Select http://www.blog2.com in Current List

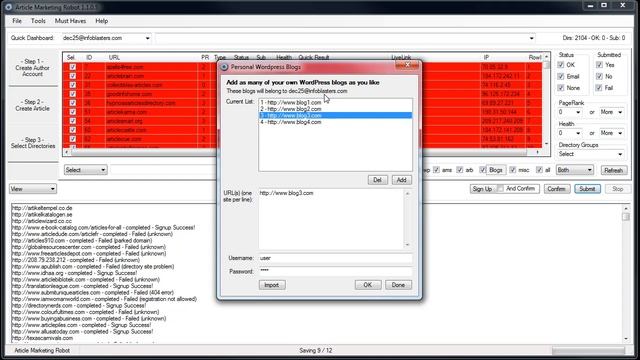click(x=335, y=109)
